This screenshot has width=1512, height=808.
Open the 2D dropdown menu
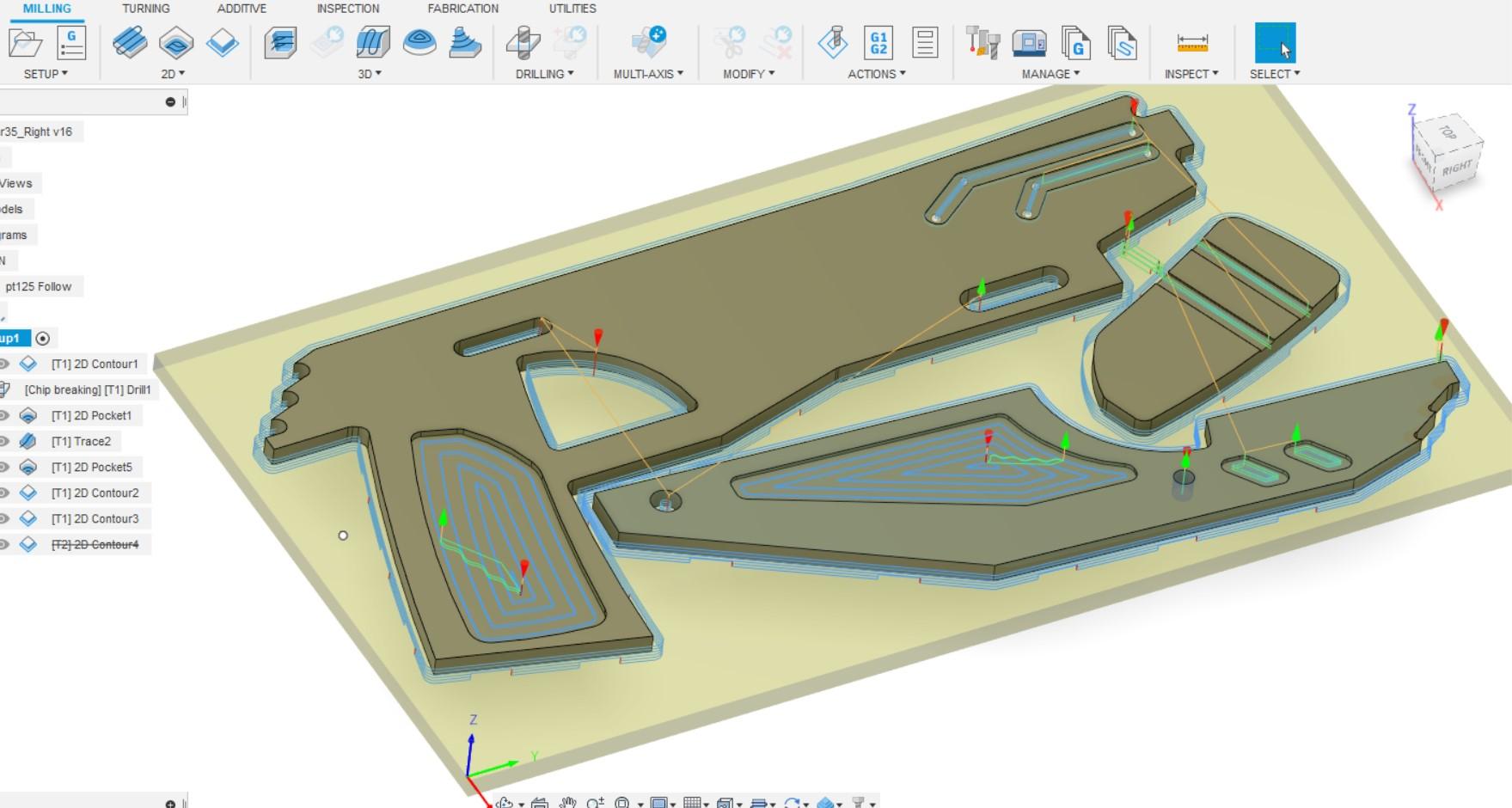coord(173,74)
